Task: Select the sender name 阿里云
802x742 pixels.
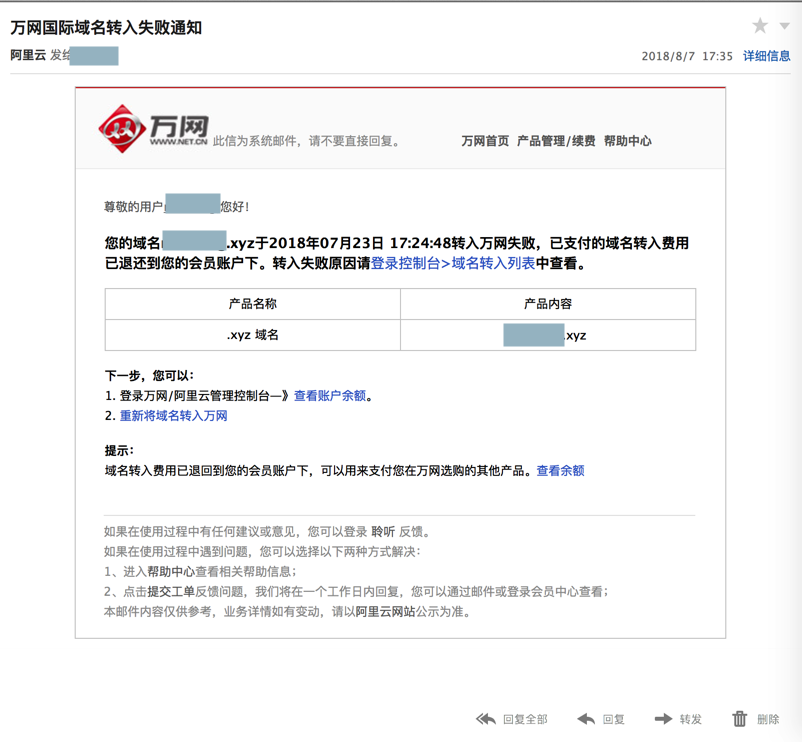Action: (28, 55)
